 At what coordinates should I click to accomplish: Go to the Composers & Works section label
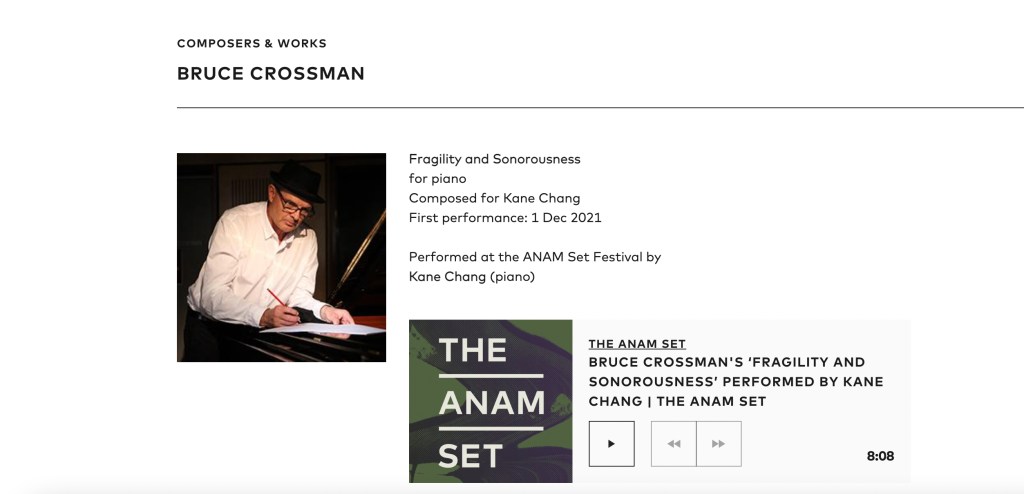[252, 43]
